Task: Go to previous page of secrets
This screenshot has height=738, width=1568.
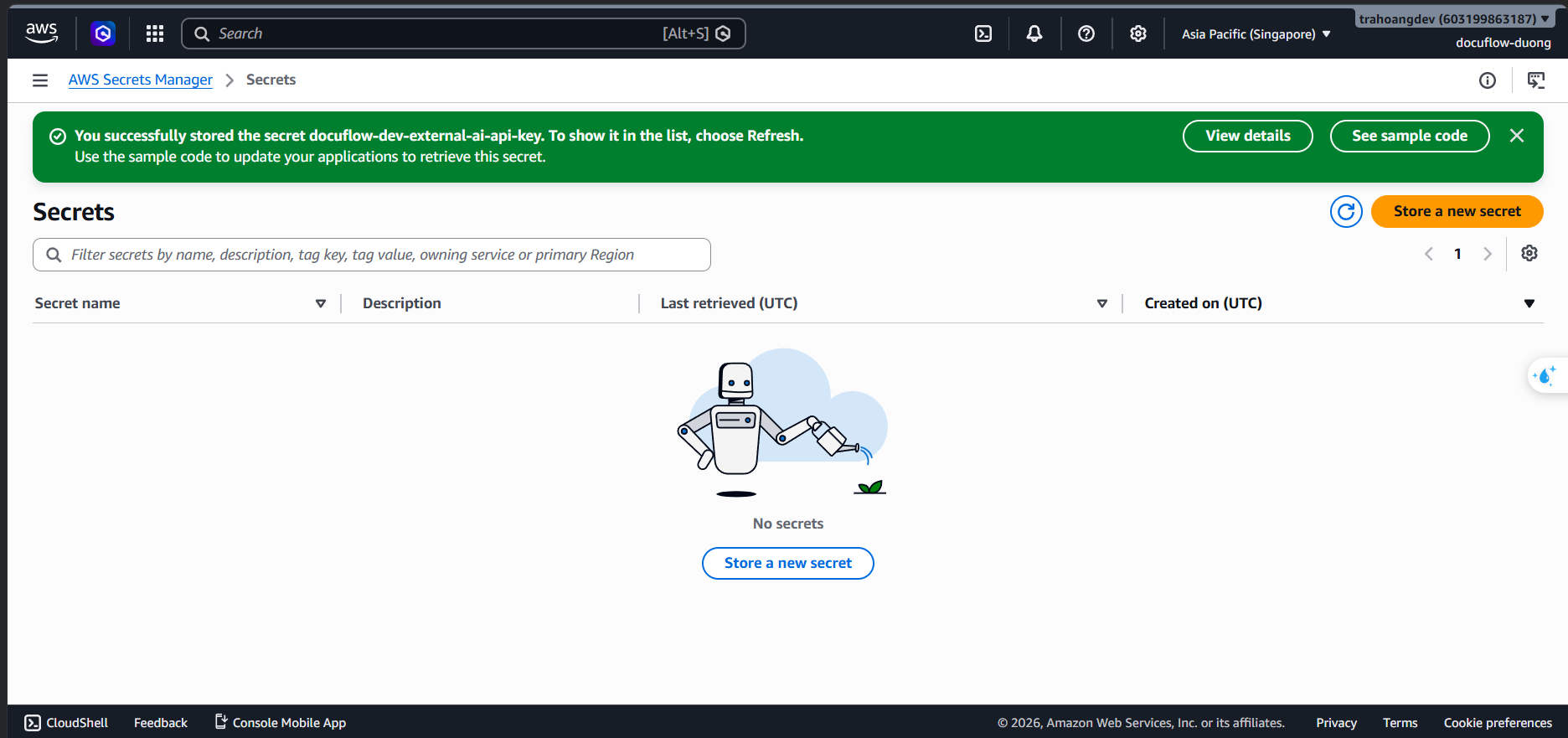Action: point(1429,254)
